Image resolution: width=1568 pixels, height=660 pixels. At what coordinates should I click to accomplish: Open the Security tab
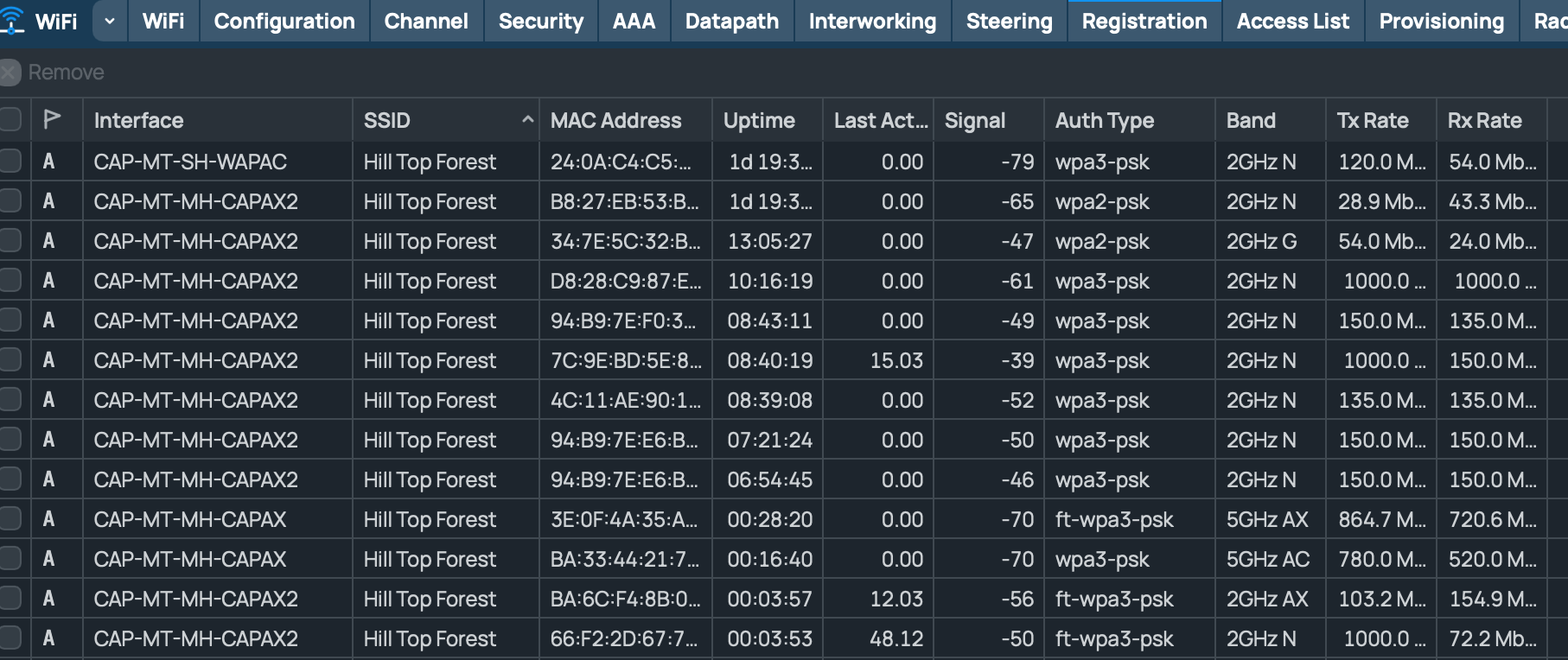pos(541,21)
